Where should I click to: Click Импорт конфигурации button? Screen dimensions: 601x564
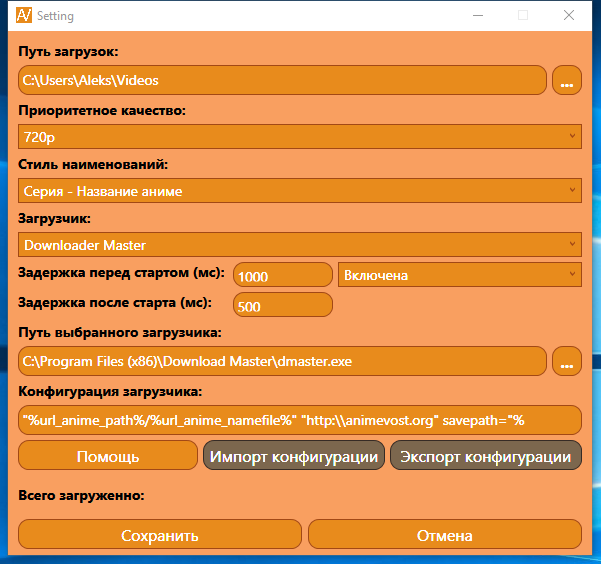[x=294, y=455]
